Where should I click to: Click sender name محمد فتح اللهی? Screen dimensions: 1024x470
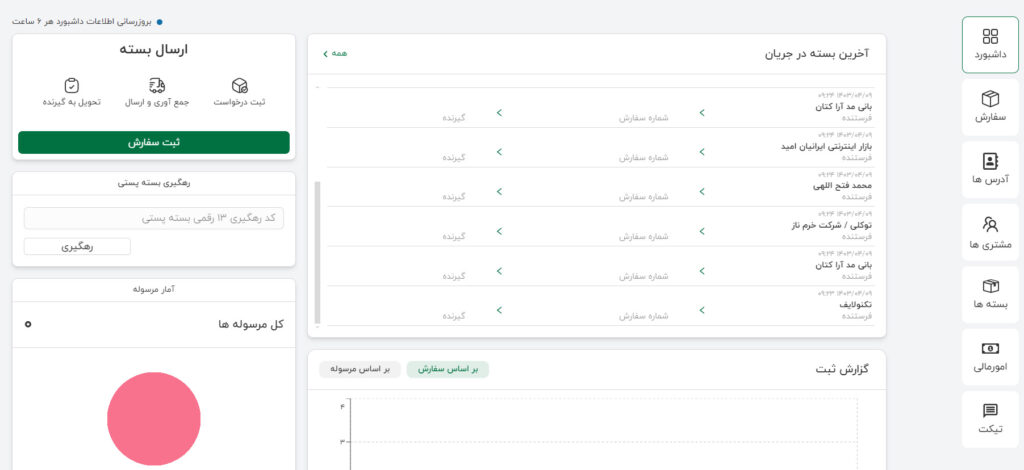[842, 186]
